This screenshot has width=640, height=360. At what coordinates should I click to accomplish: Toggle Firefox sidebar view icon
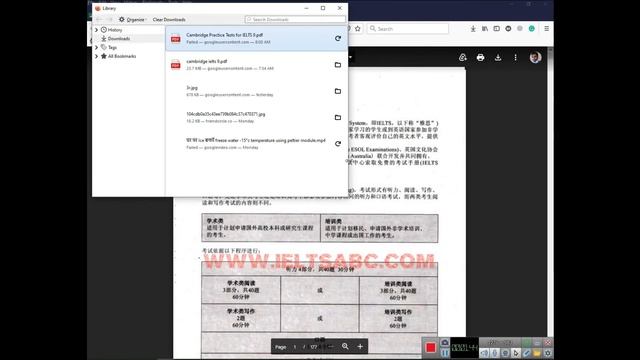pyautogui.click(x=496, y=29)
